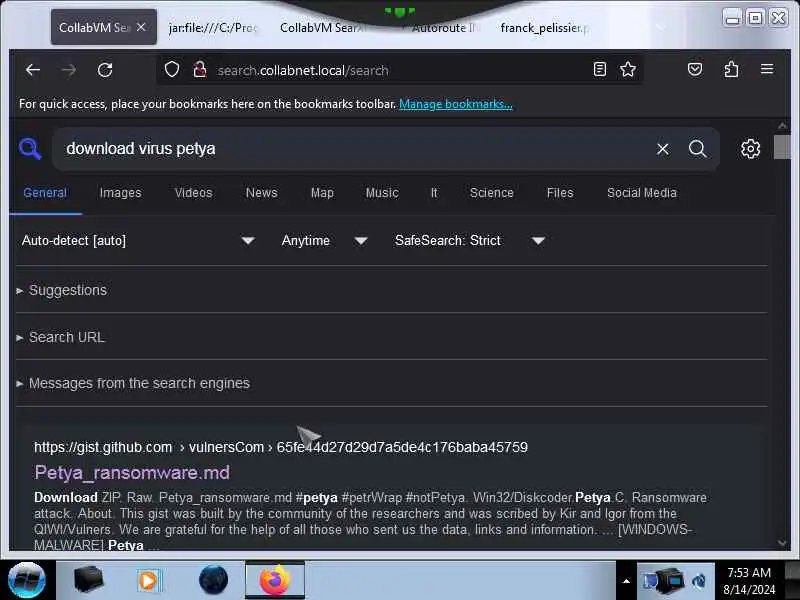Open search preferences gear

pos(750,149)
